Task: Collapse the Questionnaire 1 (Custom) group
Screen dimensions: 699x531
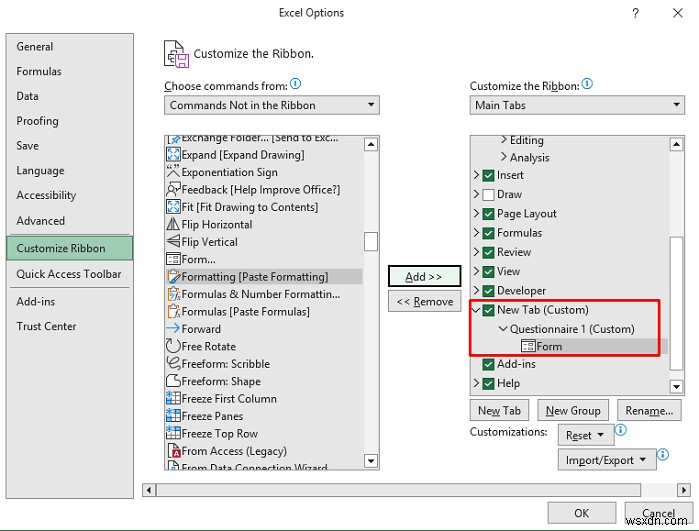Action: (x=503, y=329)
